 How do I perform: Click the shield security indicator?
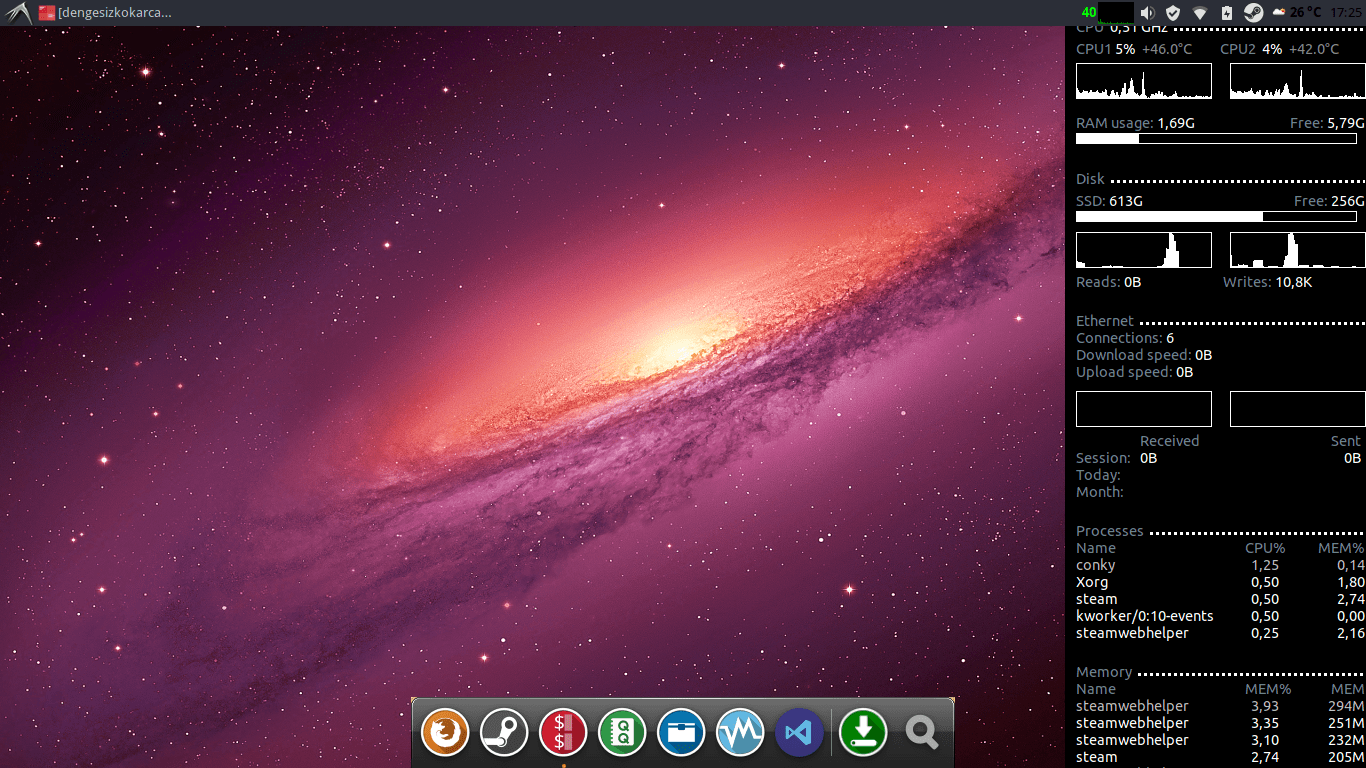(x=1172, y=13)
